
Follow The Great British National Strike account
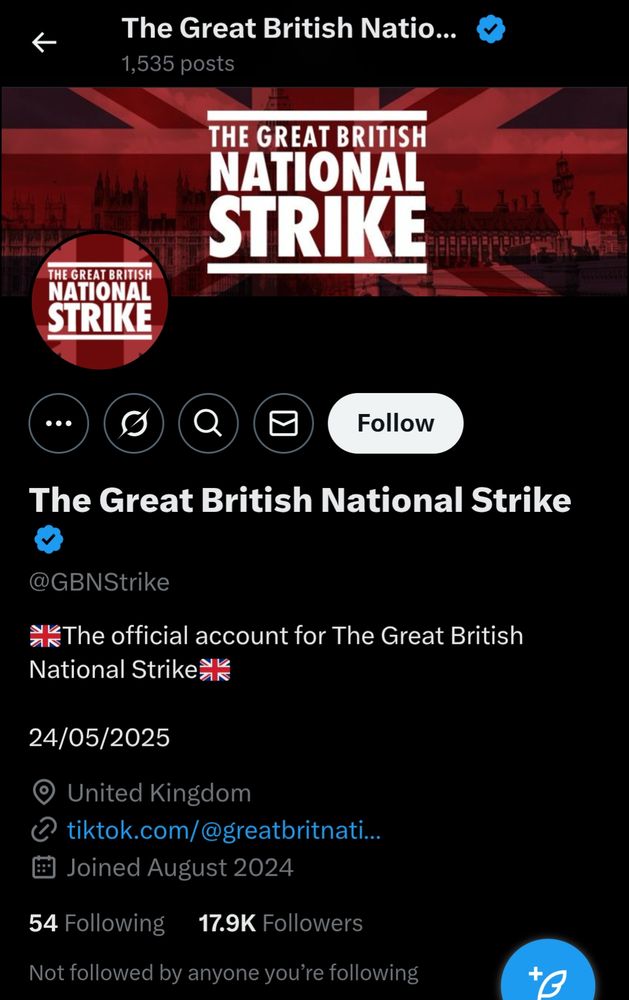(x=394, y=423)
